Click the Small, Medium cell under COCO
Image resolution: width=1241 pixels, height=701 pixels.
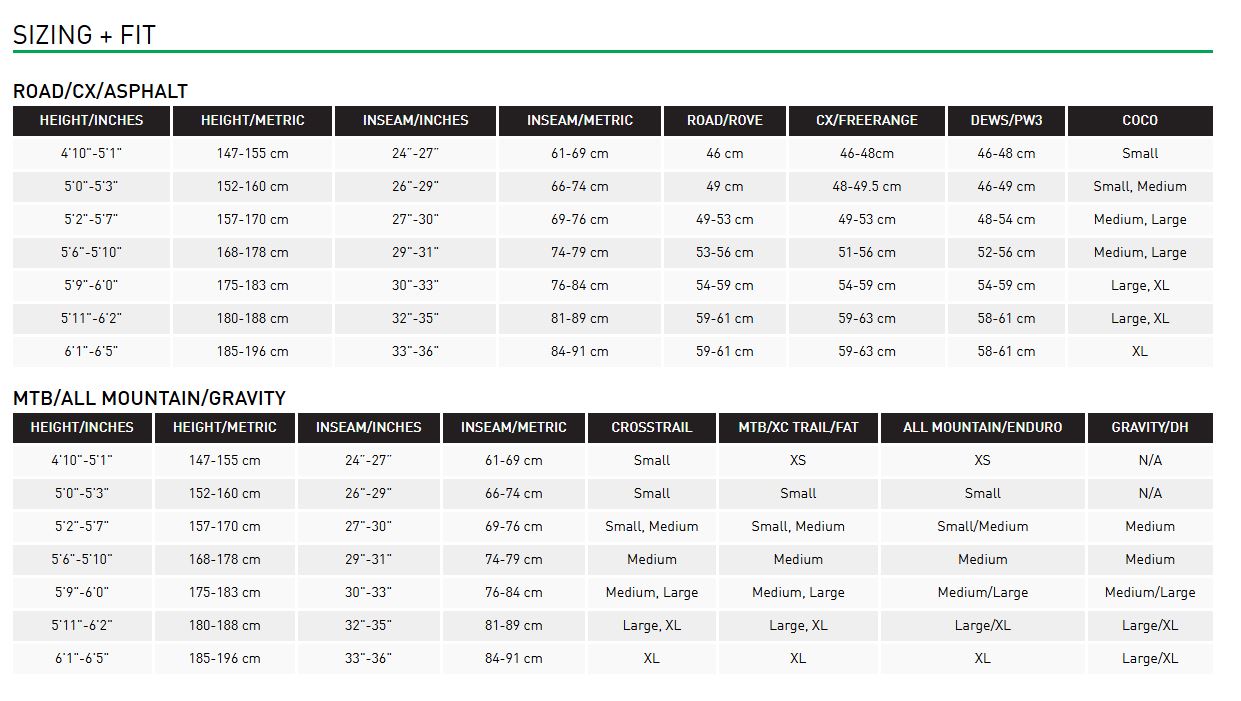(x=1139, y=186)
